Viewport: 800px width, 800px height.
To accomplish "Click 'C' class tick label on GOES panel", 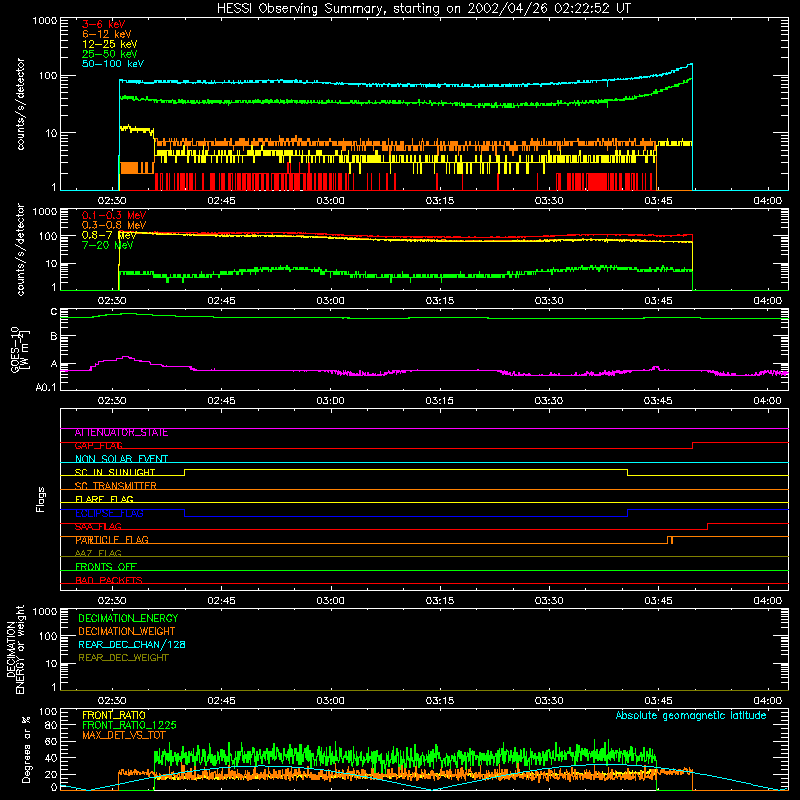I will (x=54, y=312).
